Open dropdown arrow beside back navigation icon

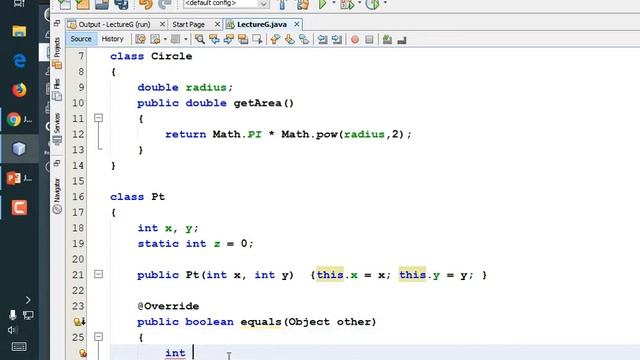[165, 40]
